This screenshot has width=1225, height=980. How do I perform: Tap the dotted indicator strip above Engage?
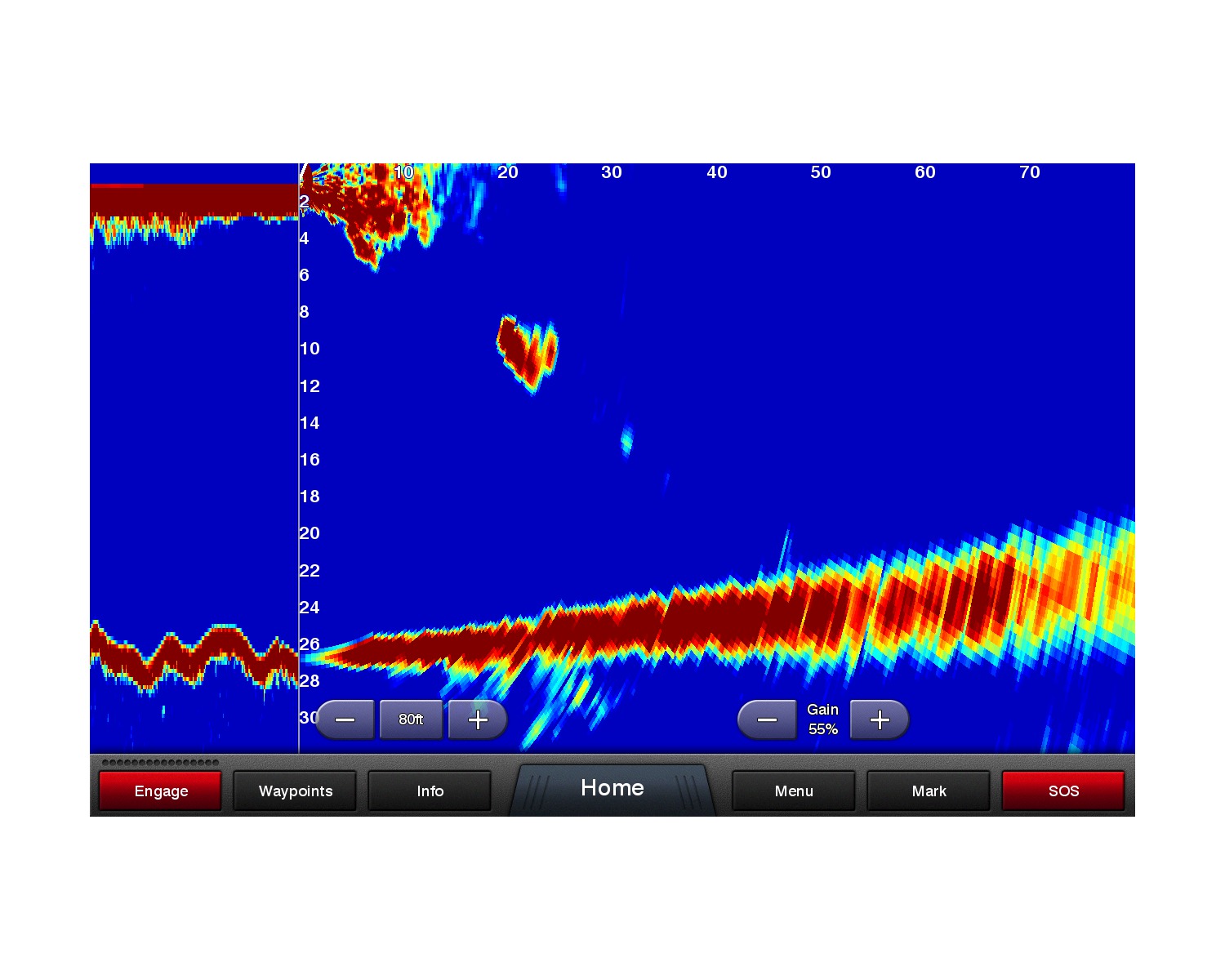(160, 763)
